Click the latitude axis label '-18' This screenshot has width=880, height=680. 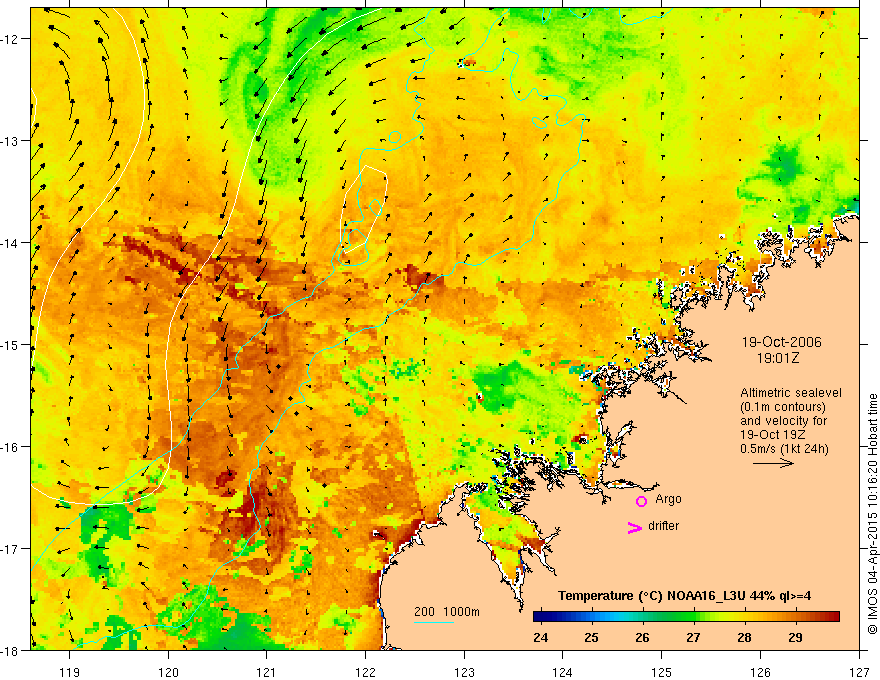(x=10, y=650)
